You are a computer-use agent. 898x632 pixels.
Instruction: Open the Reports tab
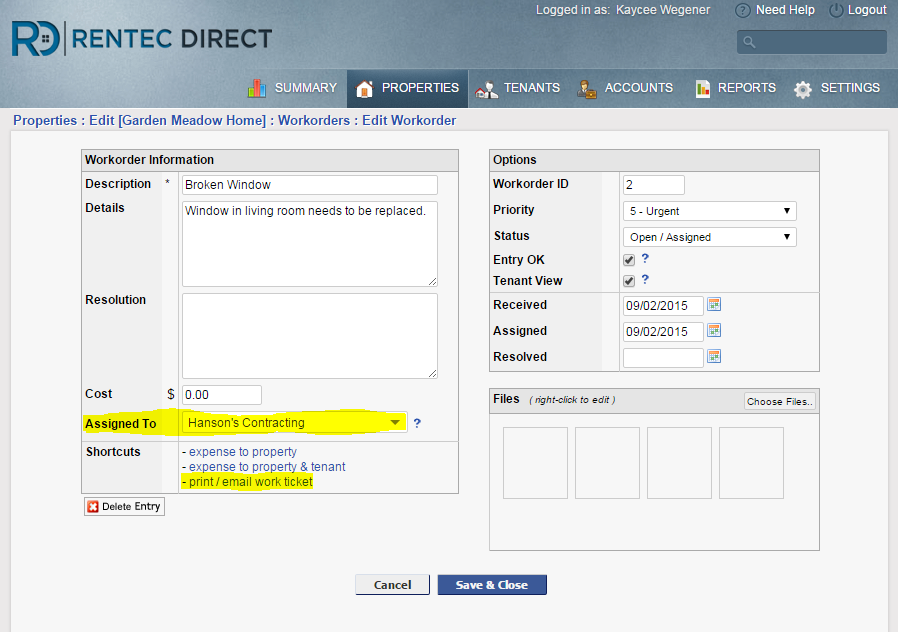click(x=735, y=88)
